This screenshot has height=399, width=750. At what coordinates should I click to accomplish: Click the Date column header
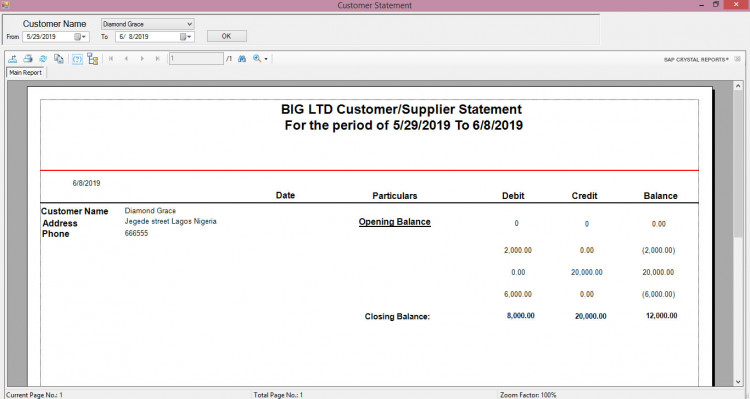[x=285, y=195]
